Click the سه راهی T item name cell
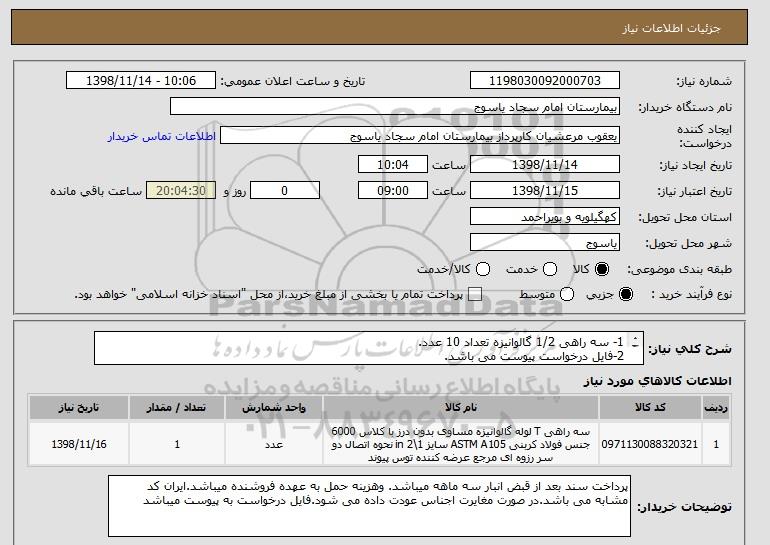770x545 pixels. (x=461, y=444)
